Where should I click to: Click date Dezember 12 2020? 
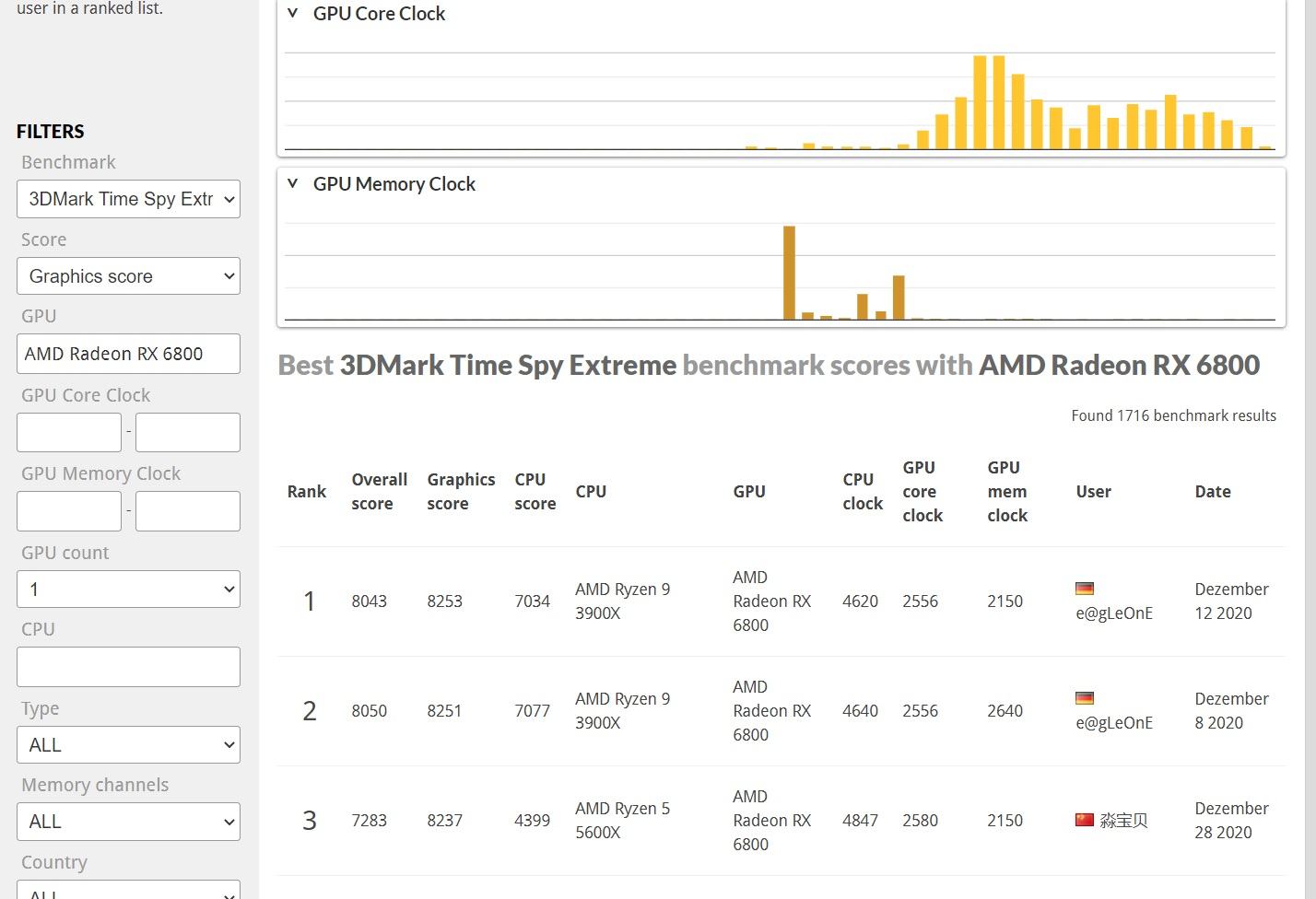tap(1231, 601)
